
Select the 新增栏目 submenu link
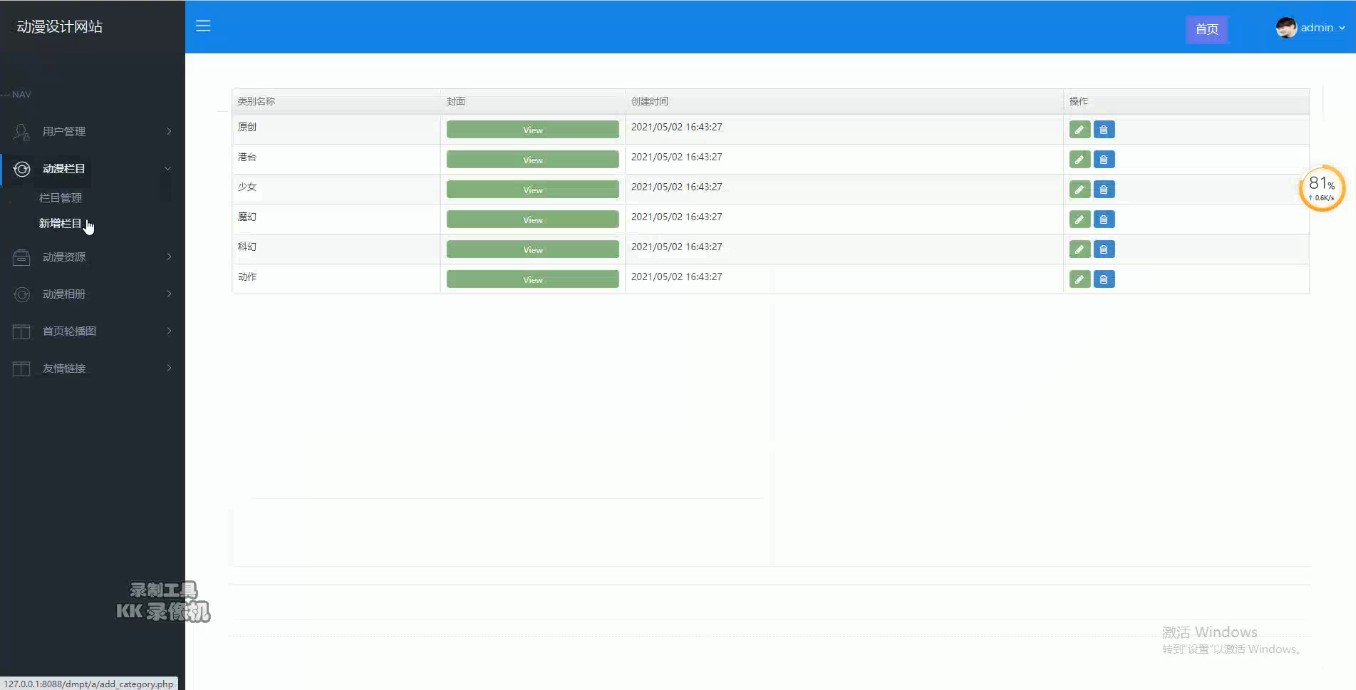pos(60,224)
